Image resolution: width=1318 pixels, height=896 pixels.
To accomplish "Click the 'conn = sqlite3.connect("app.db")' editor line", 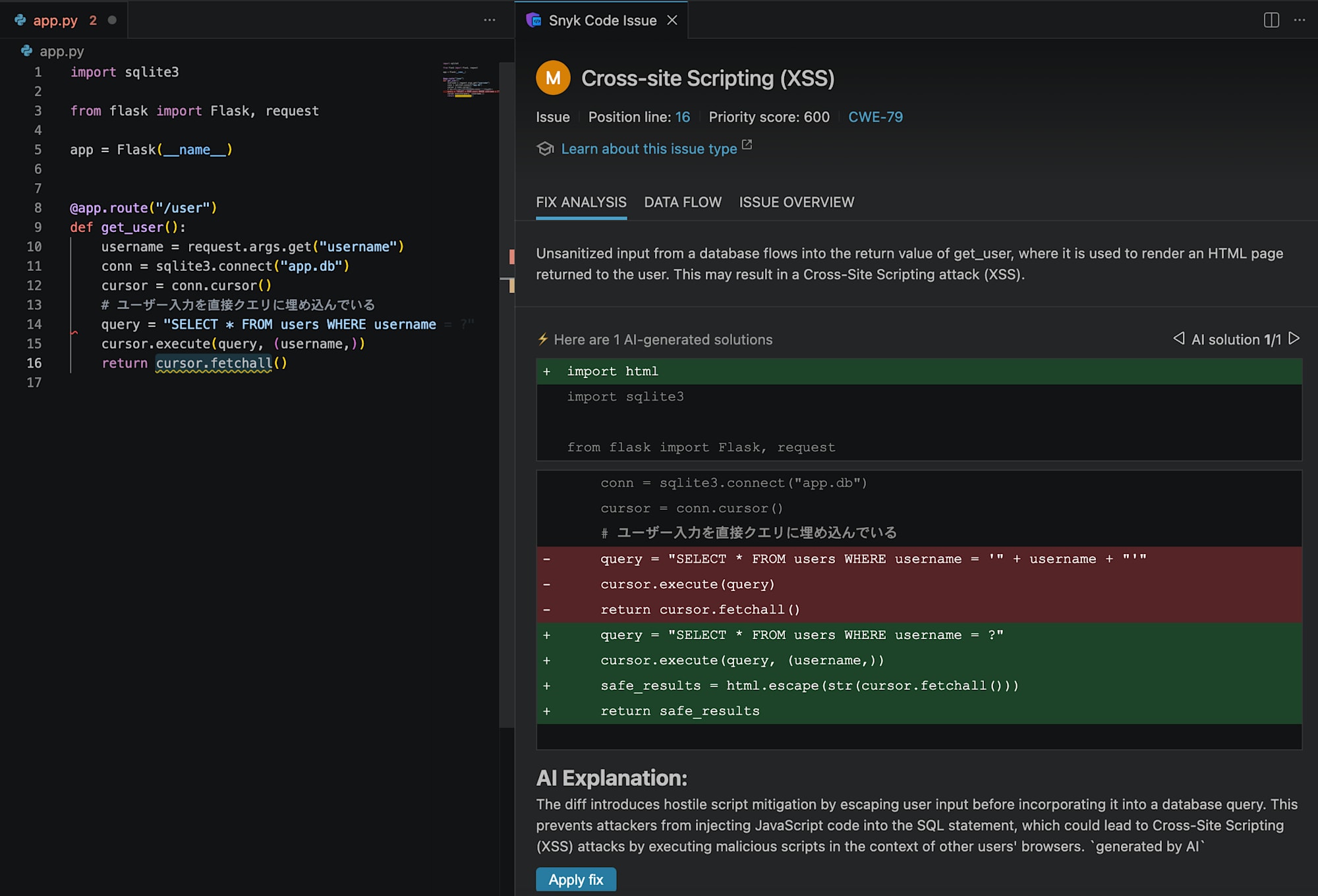I will click(x=225, y=266).
